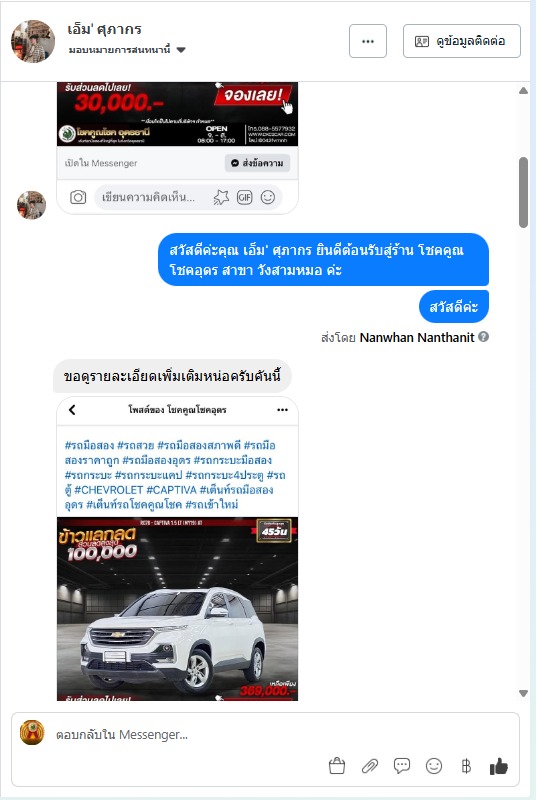536x800 pixels.
Task: Click the help icon beside Nanwhan Nanthanit
Action: point(483,337)
